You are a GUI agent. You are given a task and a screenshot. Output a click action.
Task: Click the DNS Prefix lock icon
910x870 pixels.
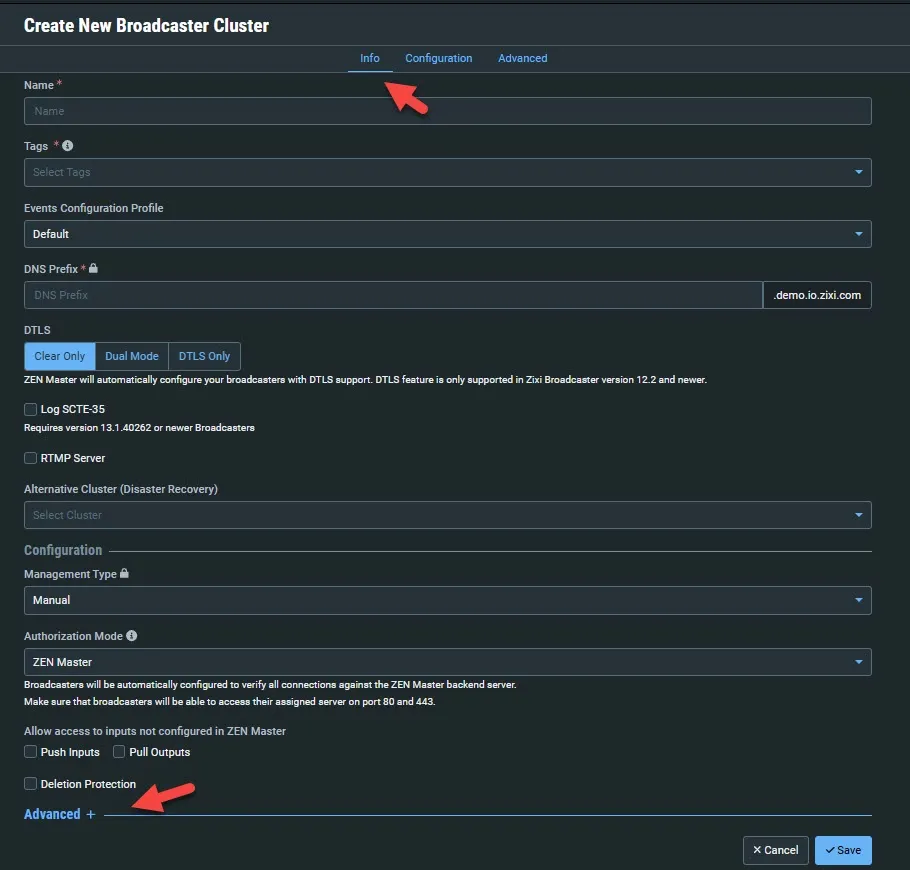(93, 268)
